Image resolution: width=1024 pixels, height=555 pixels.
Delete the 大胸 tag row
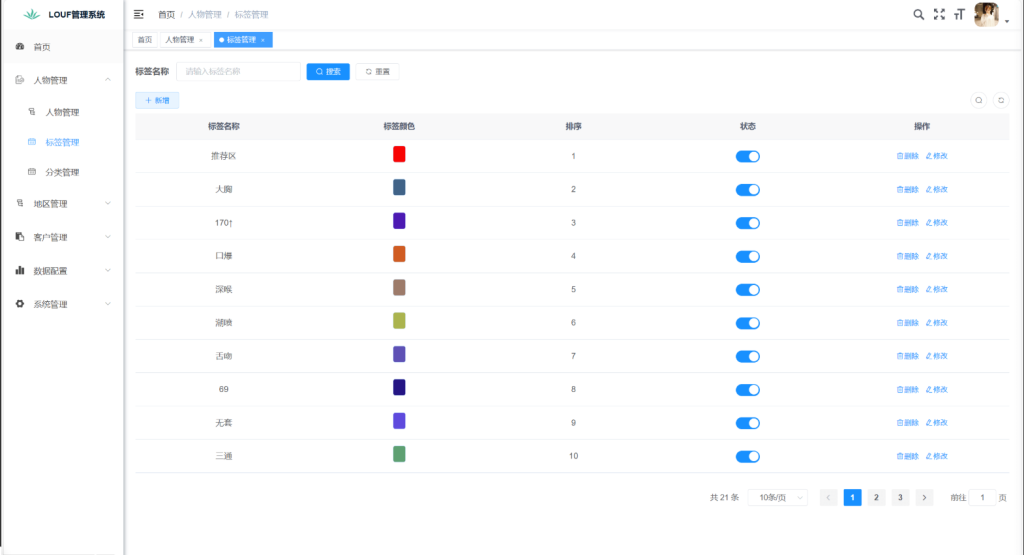click(x=907, y=189)
